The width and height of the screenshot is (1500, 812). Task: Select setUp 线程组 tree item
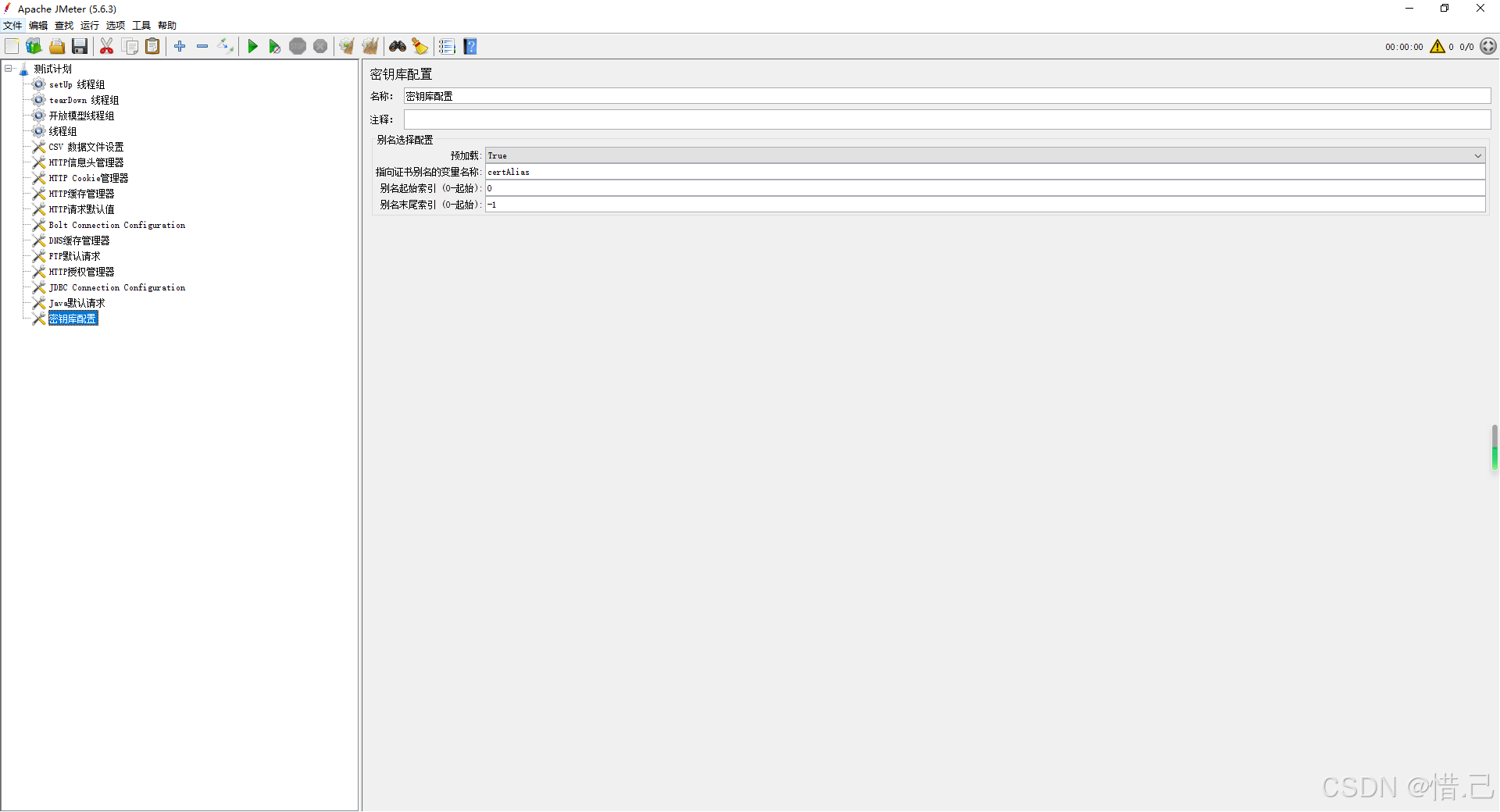pos(77,84)
